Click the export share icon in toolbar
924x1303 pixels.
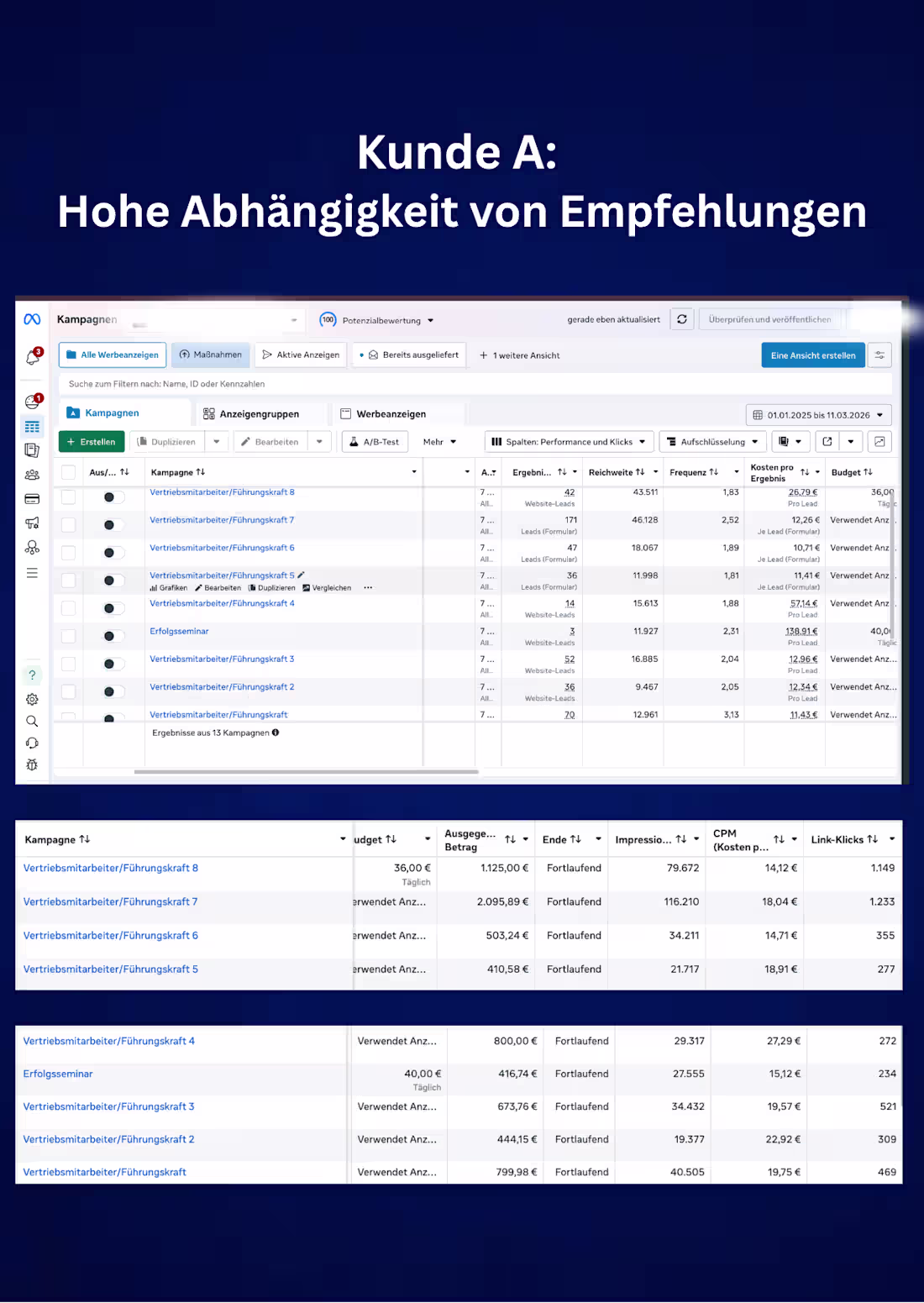(x=827, y=442)
